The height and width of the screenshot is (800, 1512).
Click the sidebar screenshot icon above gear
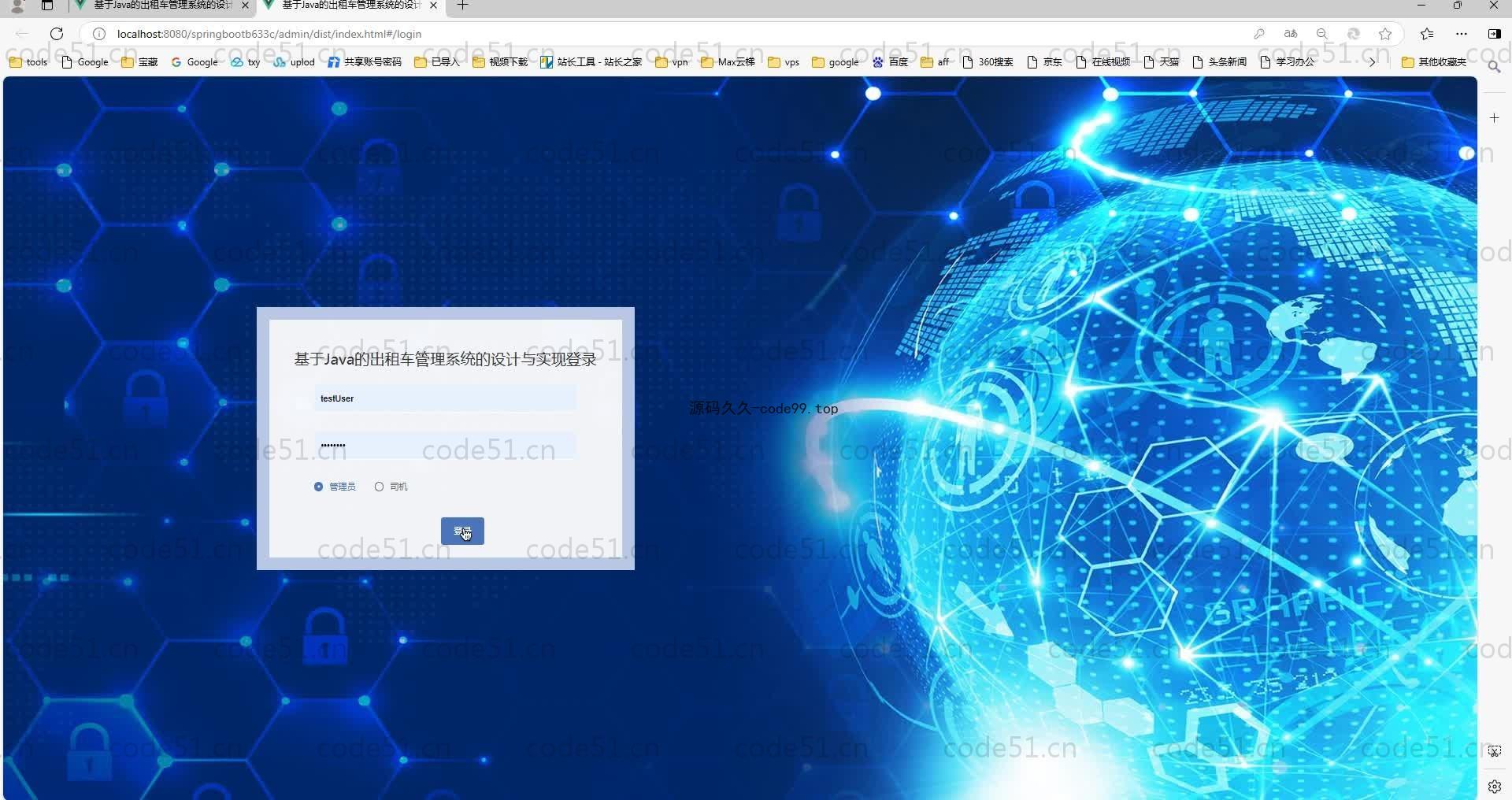pos(1495,751)
